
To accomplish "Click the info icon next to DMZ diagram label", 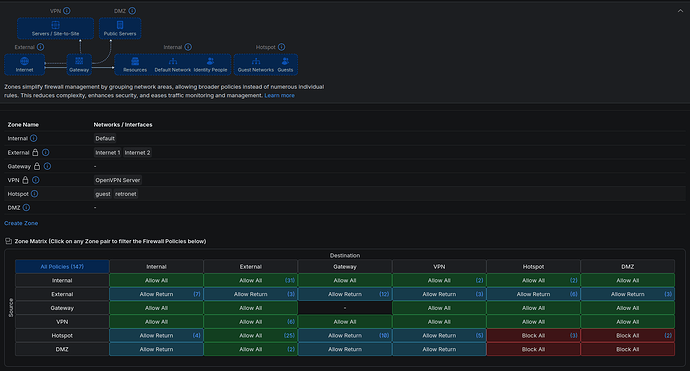I will 132,11.
